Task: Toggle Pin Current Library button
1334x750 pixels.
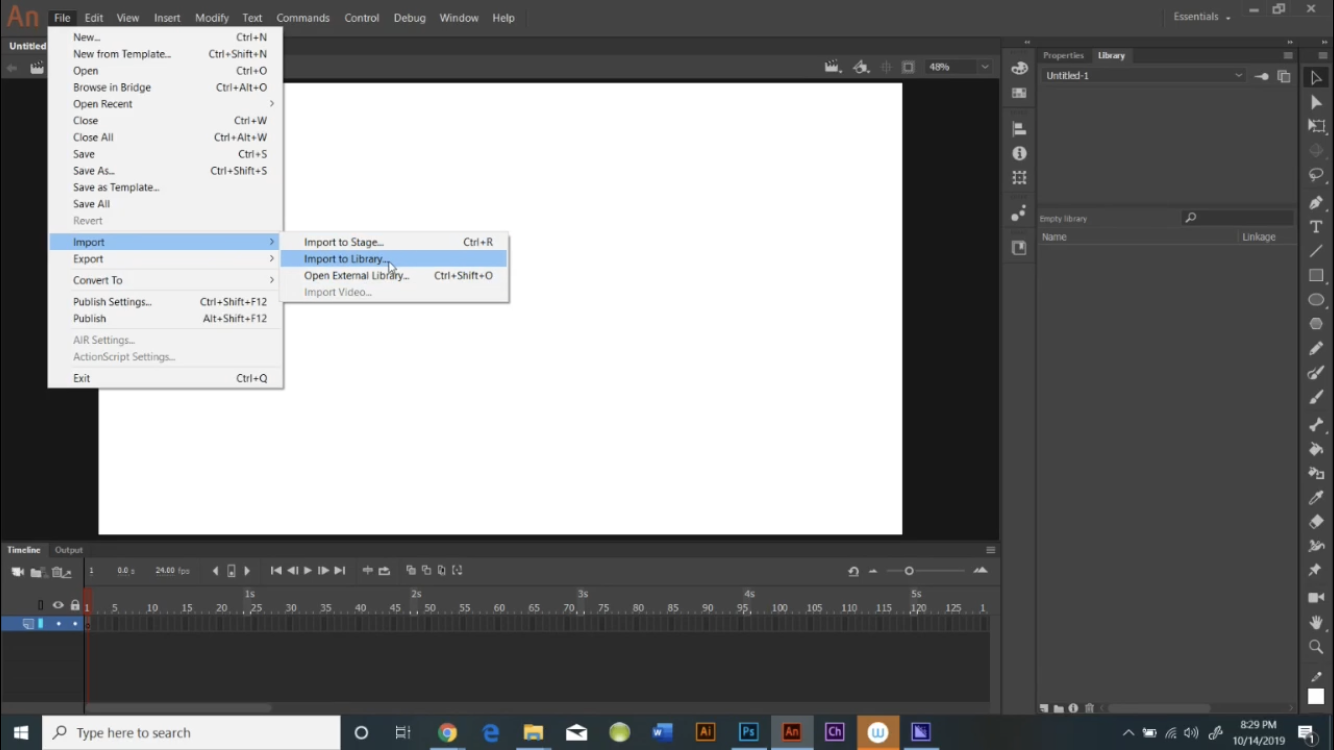Action: (1262, 76)
